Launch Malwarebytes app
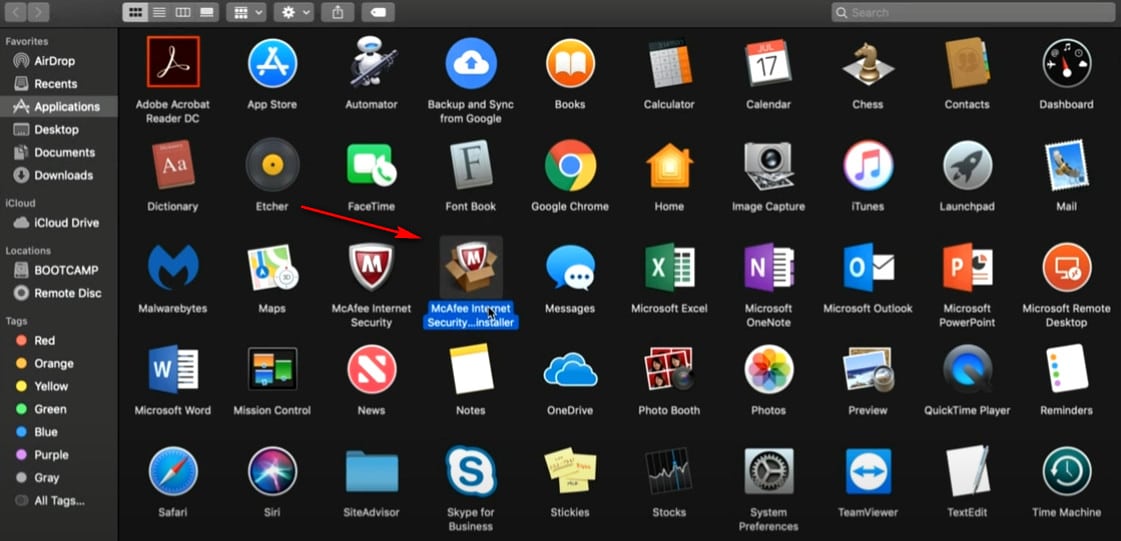1121x541 pixels. pos(173,268)
